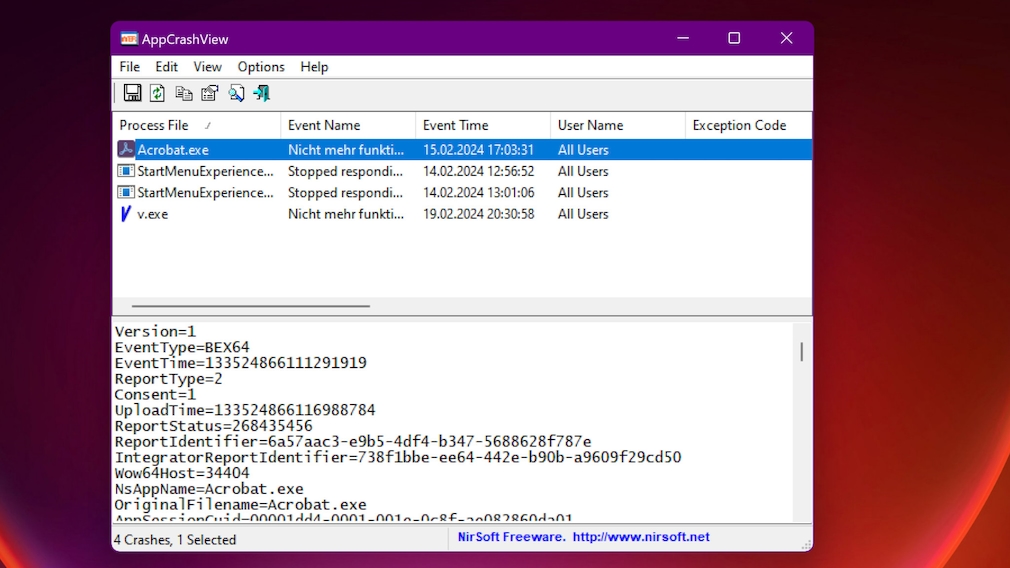1010x568 pixels.
Task: Click the vertical scrollbar in the details pane
Action: (x=801, y=351)
